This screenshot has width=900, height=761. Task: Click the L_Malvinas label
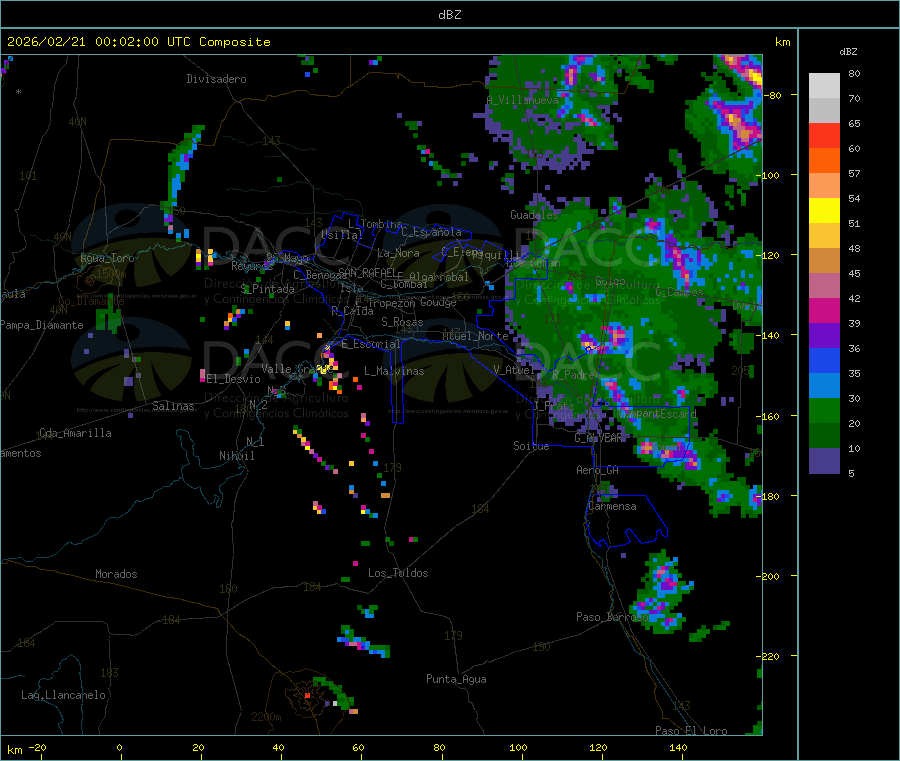(x=394, y=371)
